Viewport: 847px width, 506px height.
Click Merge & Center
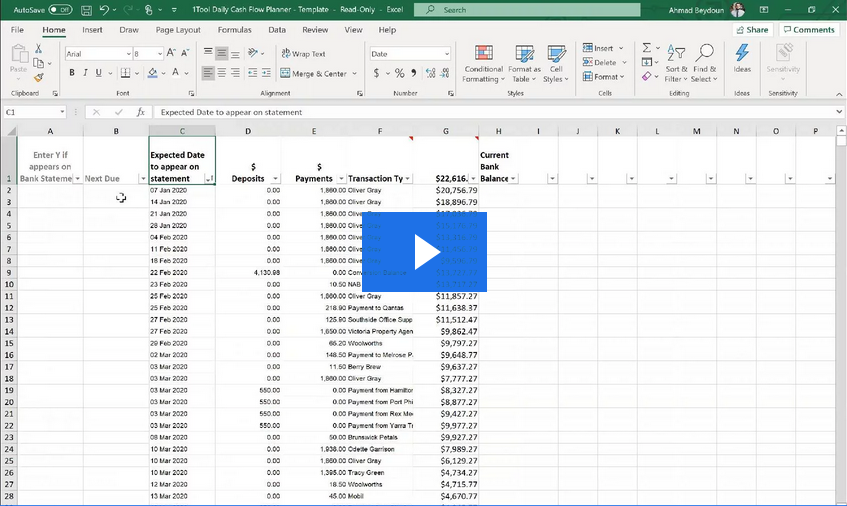click(x=314, y=73)
